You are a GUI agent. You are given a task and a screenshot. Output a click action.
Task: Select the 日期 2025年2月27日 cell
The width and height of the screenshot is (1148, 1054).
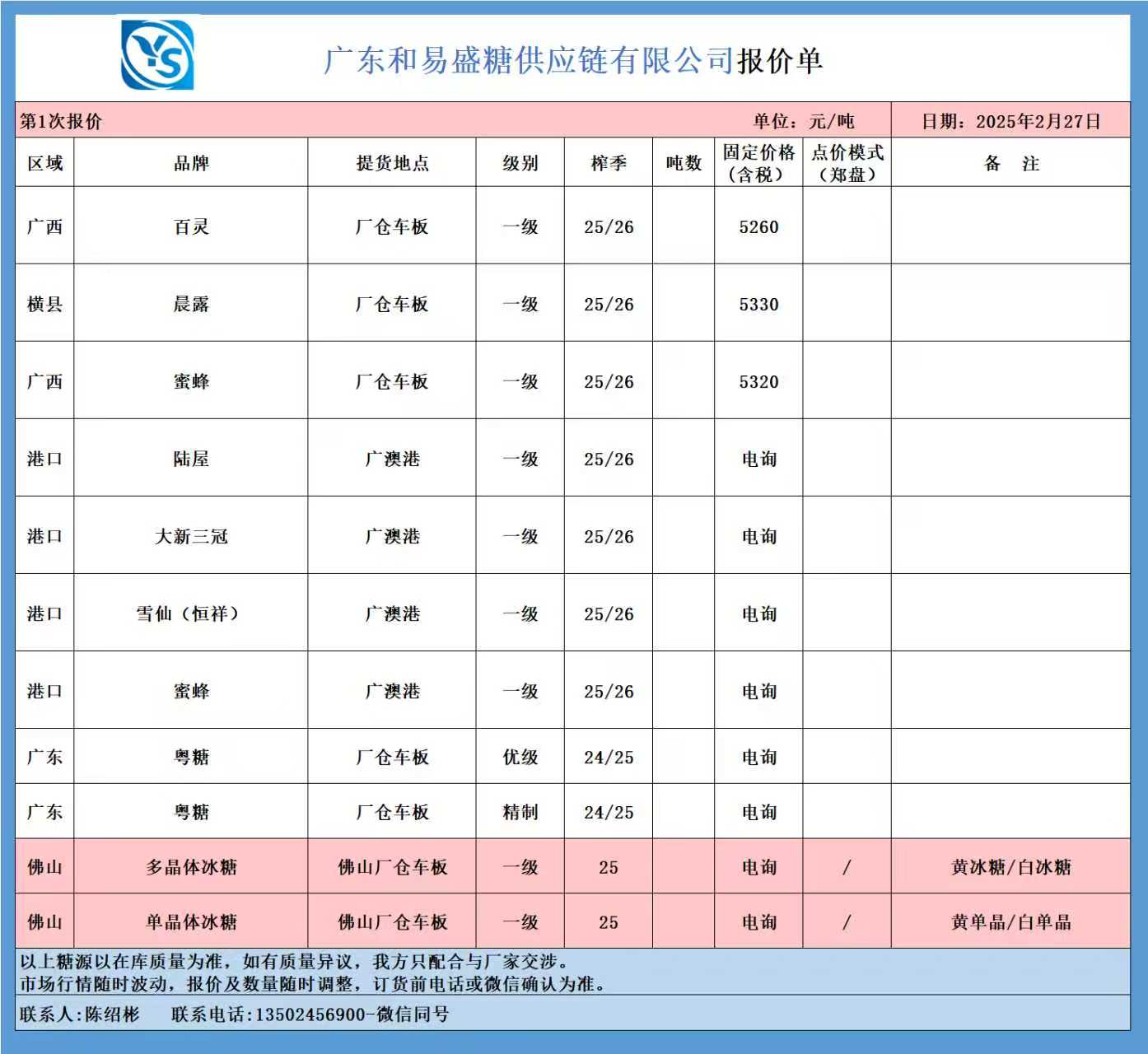click(1010, 121)
